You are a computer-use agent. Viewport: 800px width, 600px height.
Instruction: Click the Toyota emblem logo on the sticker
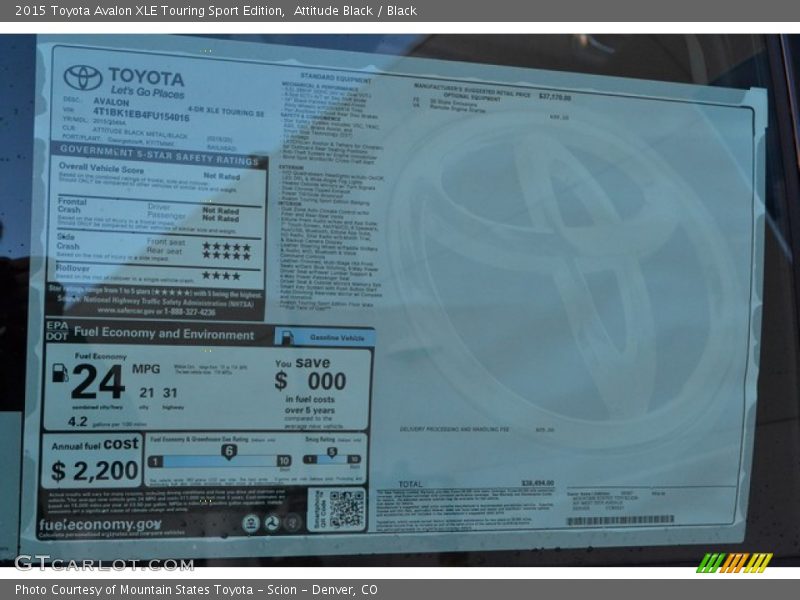click(83, 77)
